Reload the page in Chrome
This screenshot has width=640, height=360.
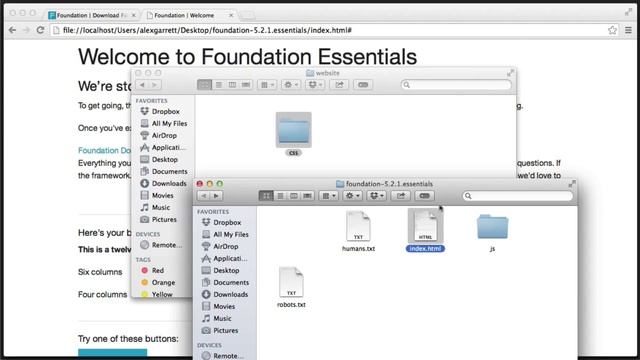(40, 30)
